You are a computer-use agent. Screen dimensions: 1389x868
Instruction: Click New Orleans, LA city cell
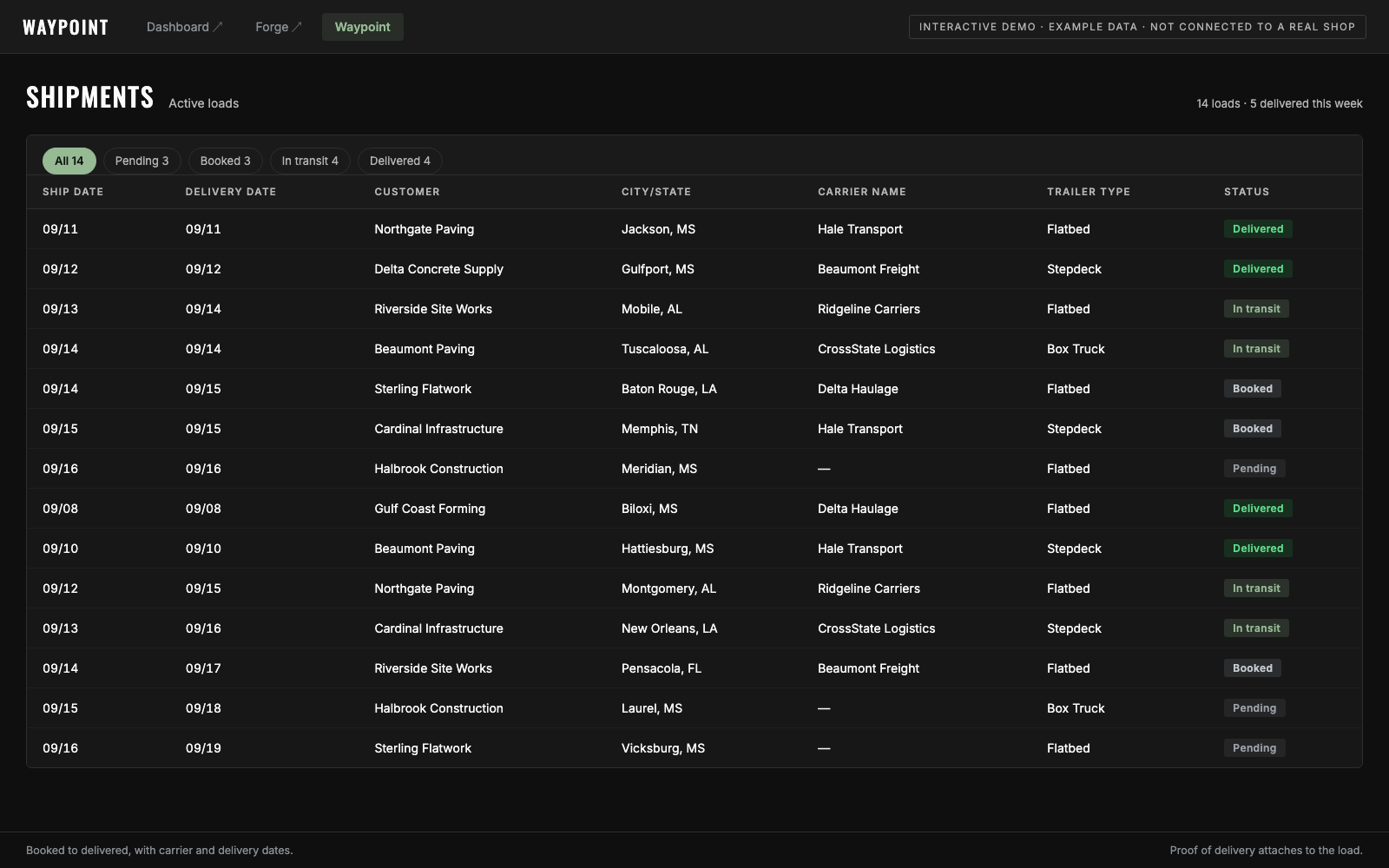pyautogui.click(x=669, y=628)
